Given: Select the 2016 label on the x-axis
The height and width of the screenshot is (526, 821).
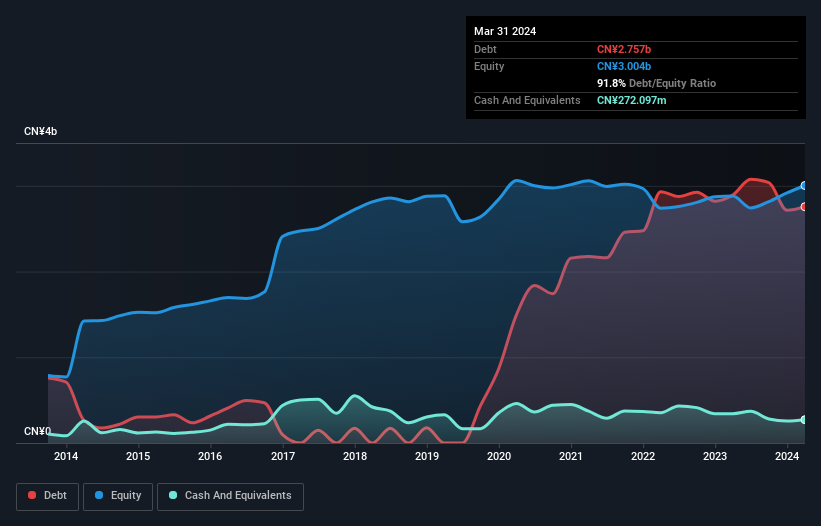Looking at the screenshot, I should pyautogui.click(x=210, y=457).
